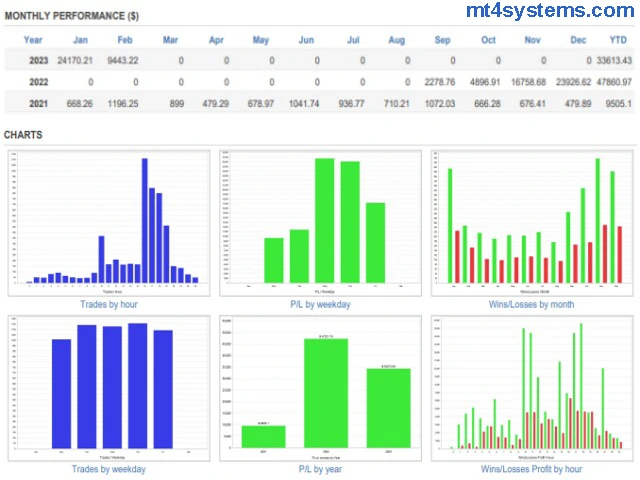
Task: Select the 2021 YTD value 9505.1
Action: pos(614,102)
